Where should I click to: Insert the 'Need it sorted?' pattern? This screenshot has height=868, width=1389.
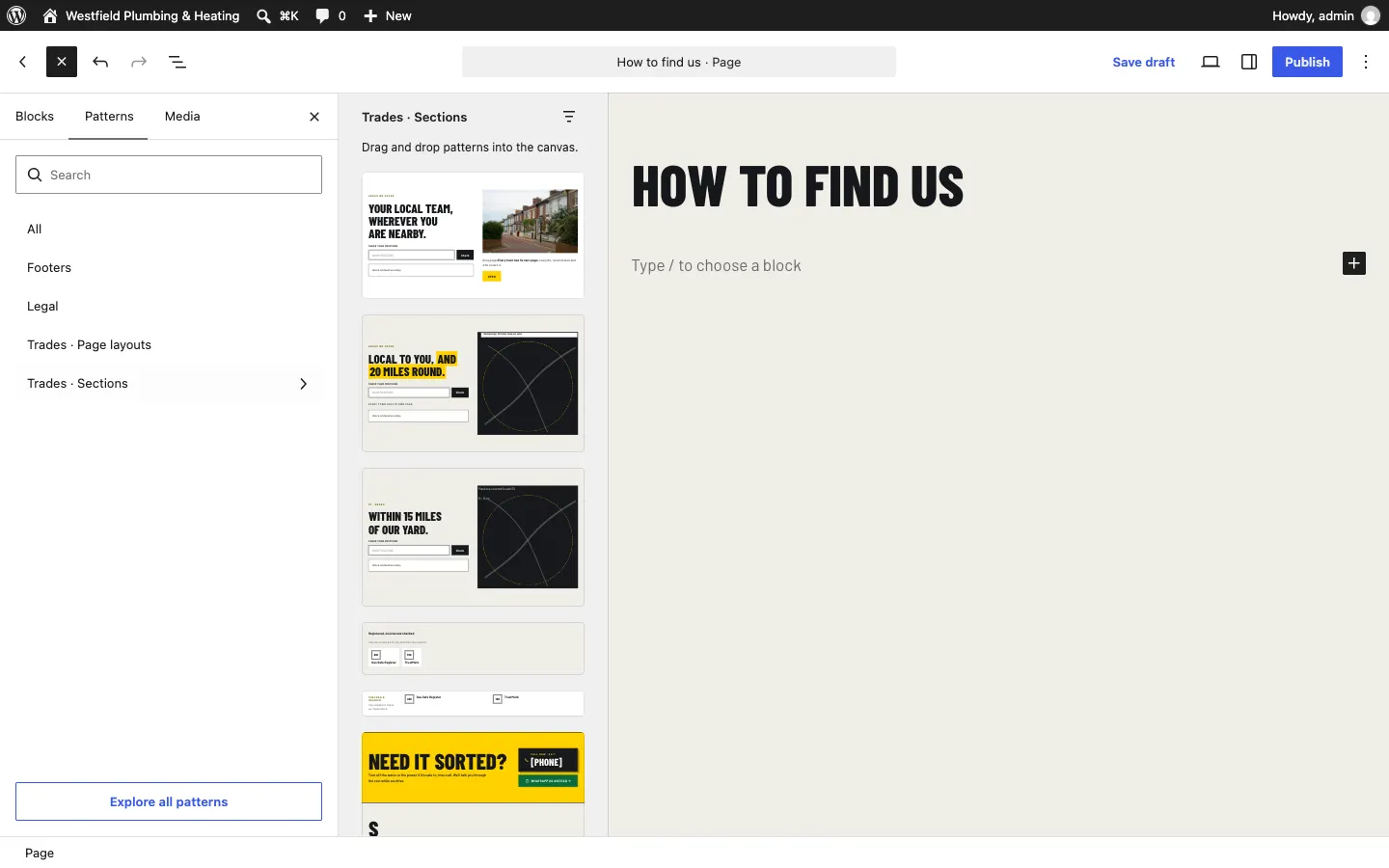(x=474, y=768)
